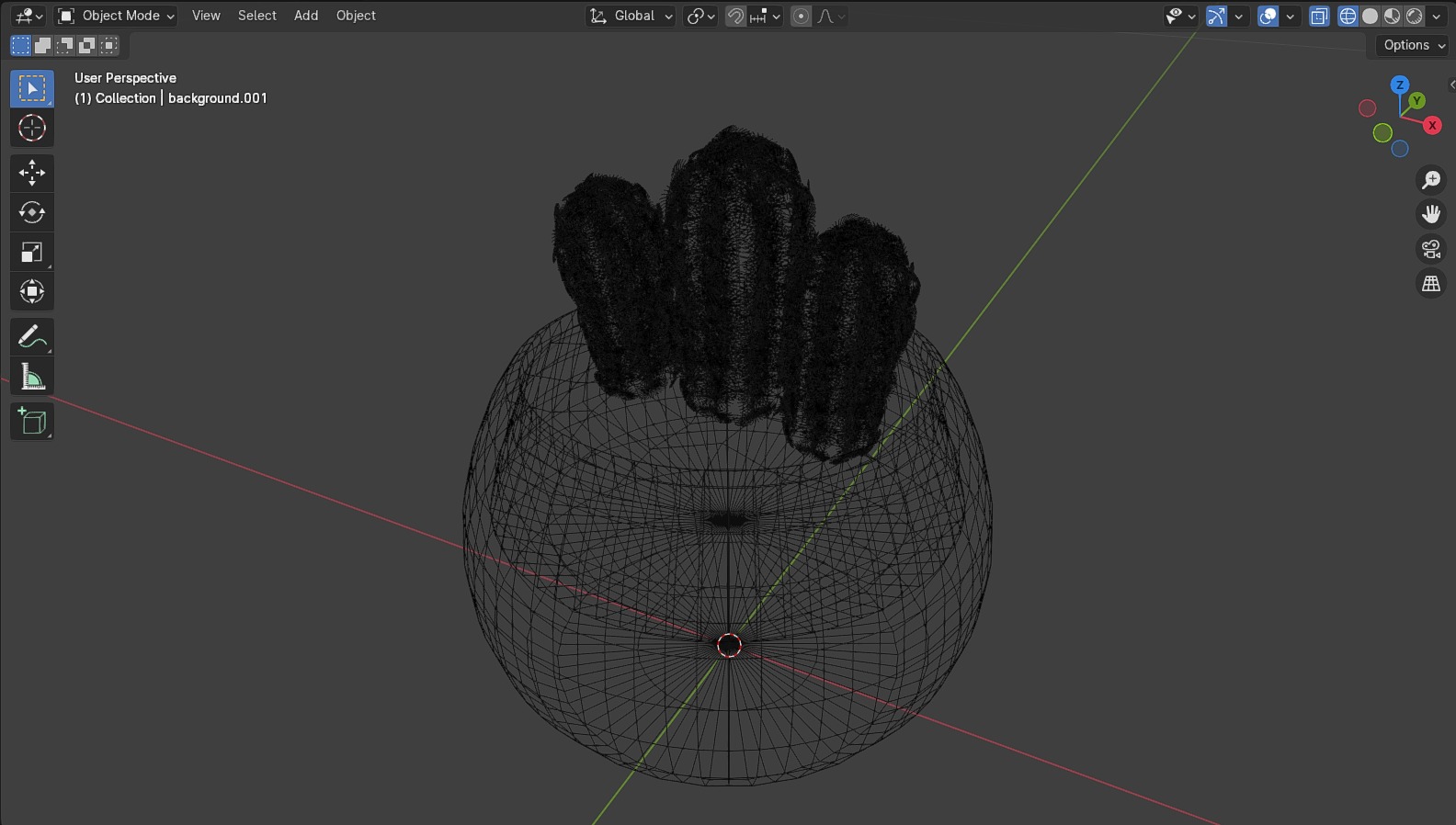The image size is (1456, 825).
Task: Select the Add Cube tool
Action: click(32, 422)
